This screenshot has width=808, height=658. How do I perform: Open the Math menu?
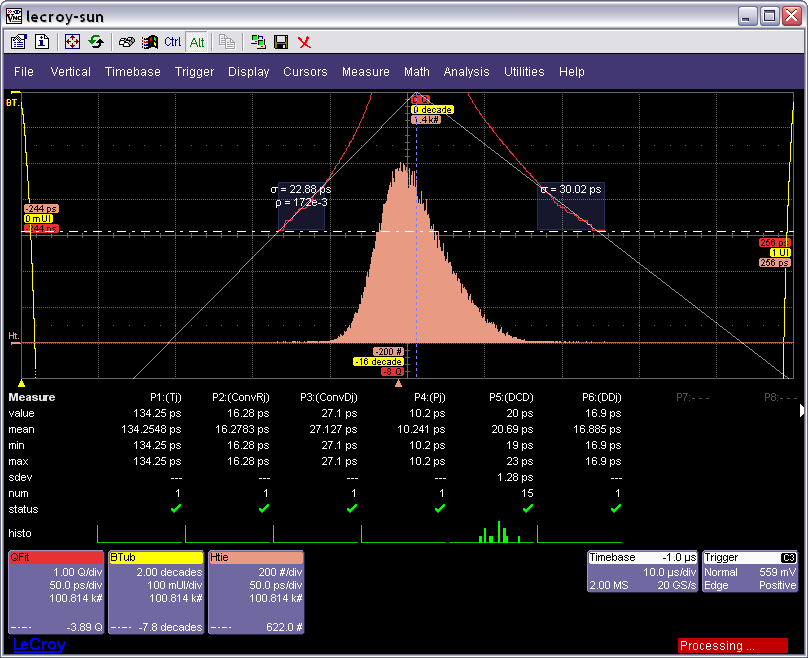[416, 72]
